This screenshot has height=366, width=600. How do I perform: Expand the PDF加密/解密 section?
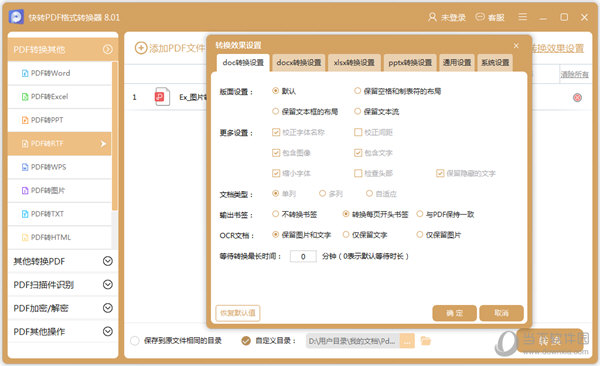click(x=62, y=308)
